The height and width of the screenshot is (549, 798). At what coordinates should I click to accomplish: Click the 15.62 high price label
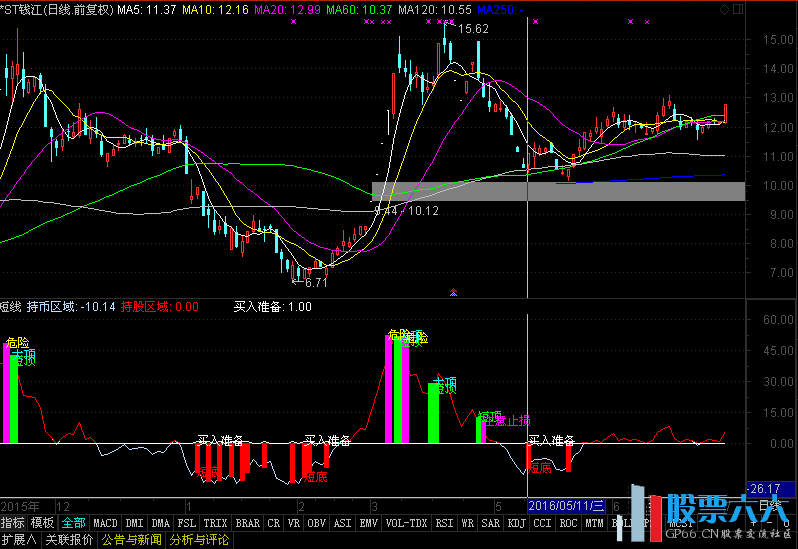[473, 30]
